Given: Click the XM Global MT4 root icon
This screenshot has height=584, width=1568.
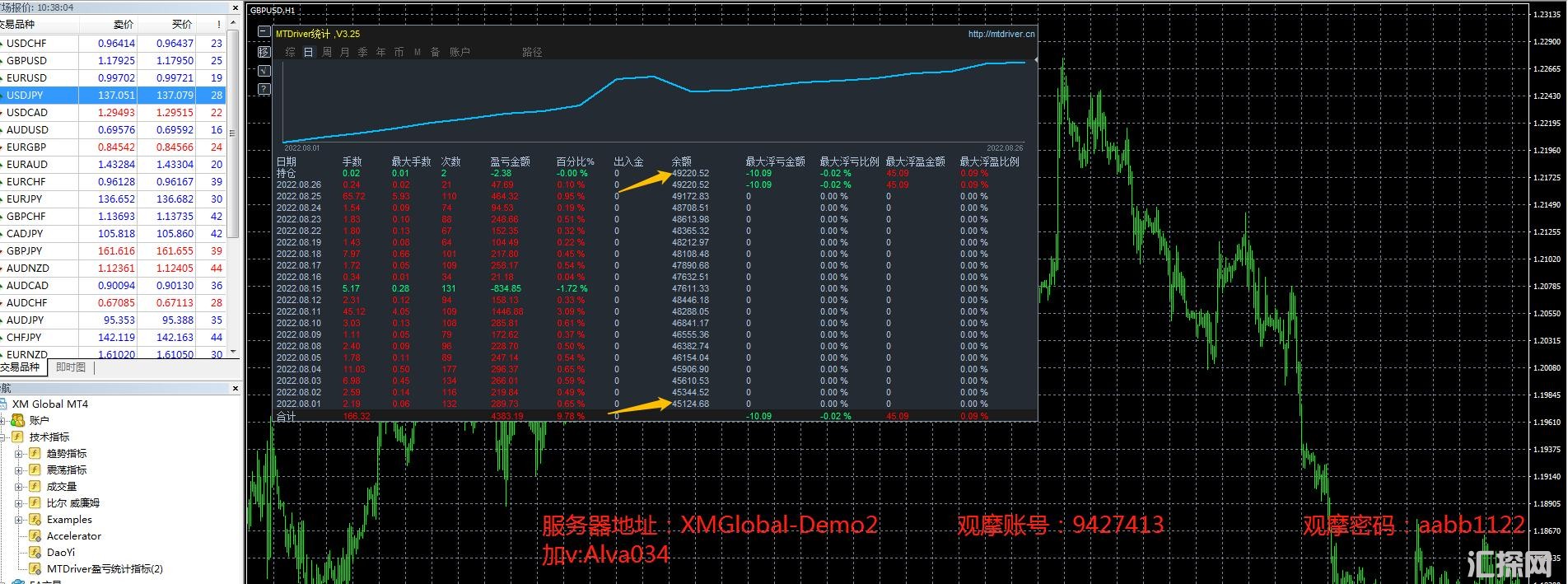Looking at the screenshot, I should [4, 404].
